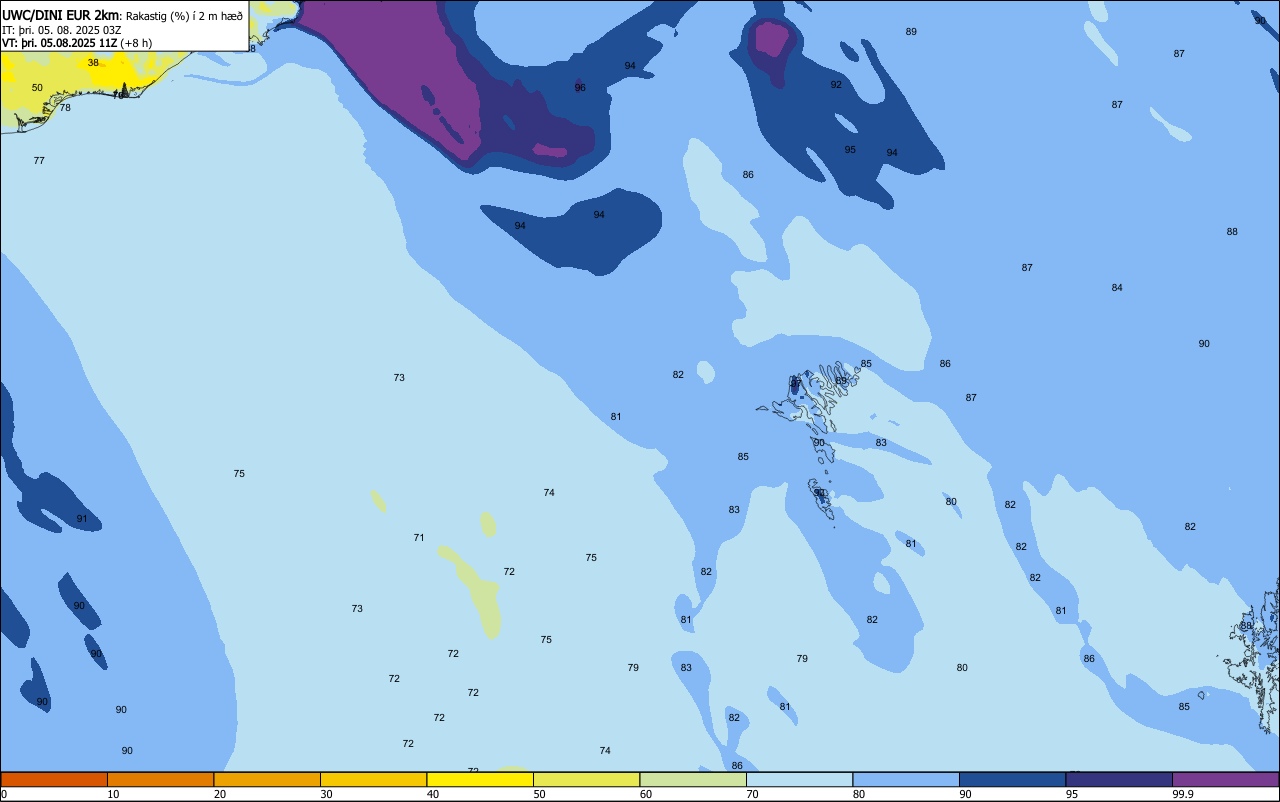The width and height of the screenshot is (1280, 802).
Task: Click the 'Rakastig (%) í 2 m hæð' label
Action: [184, 16]
